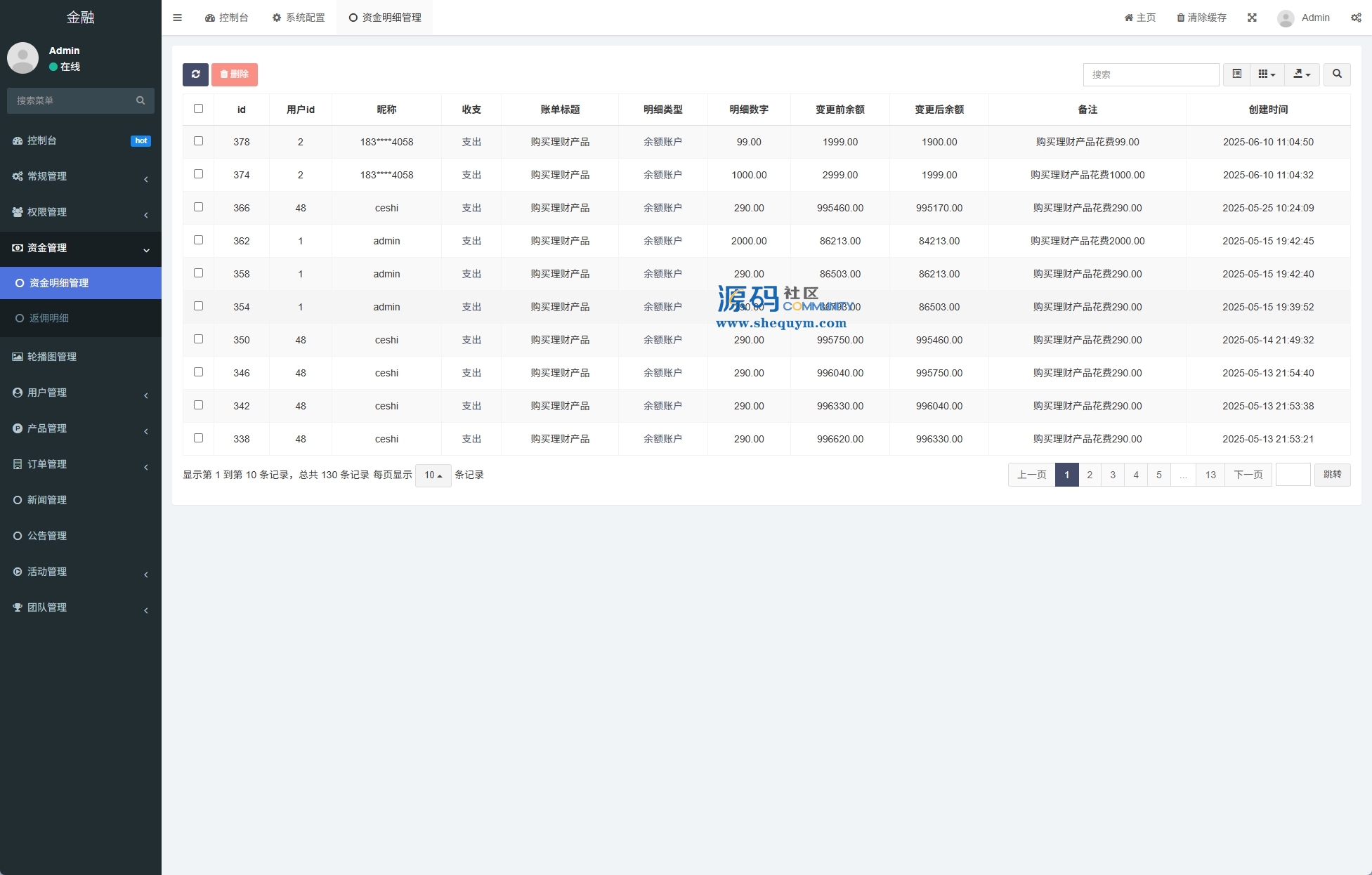The width and height of the screenshot is (1372, 875).
Task: Tick the checkbox for row id 362
Action: [x=198, y=240]
